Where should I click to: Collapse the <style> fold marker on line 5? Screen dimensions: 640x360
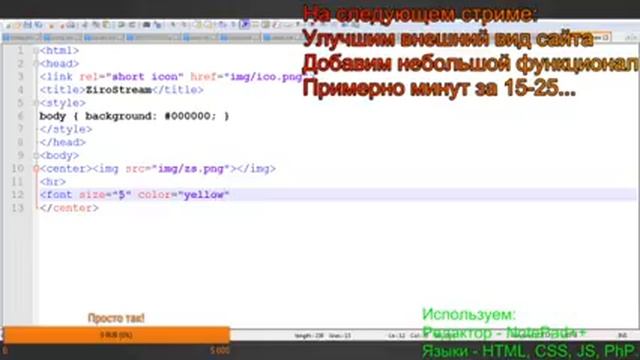[x=36, y=103]
